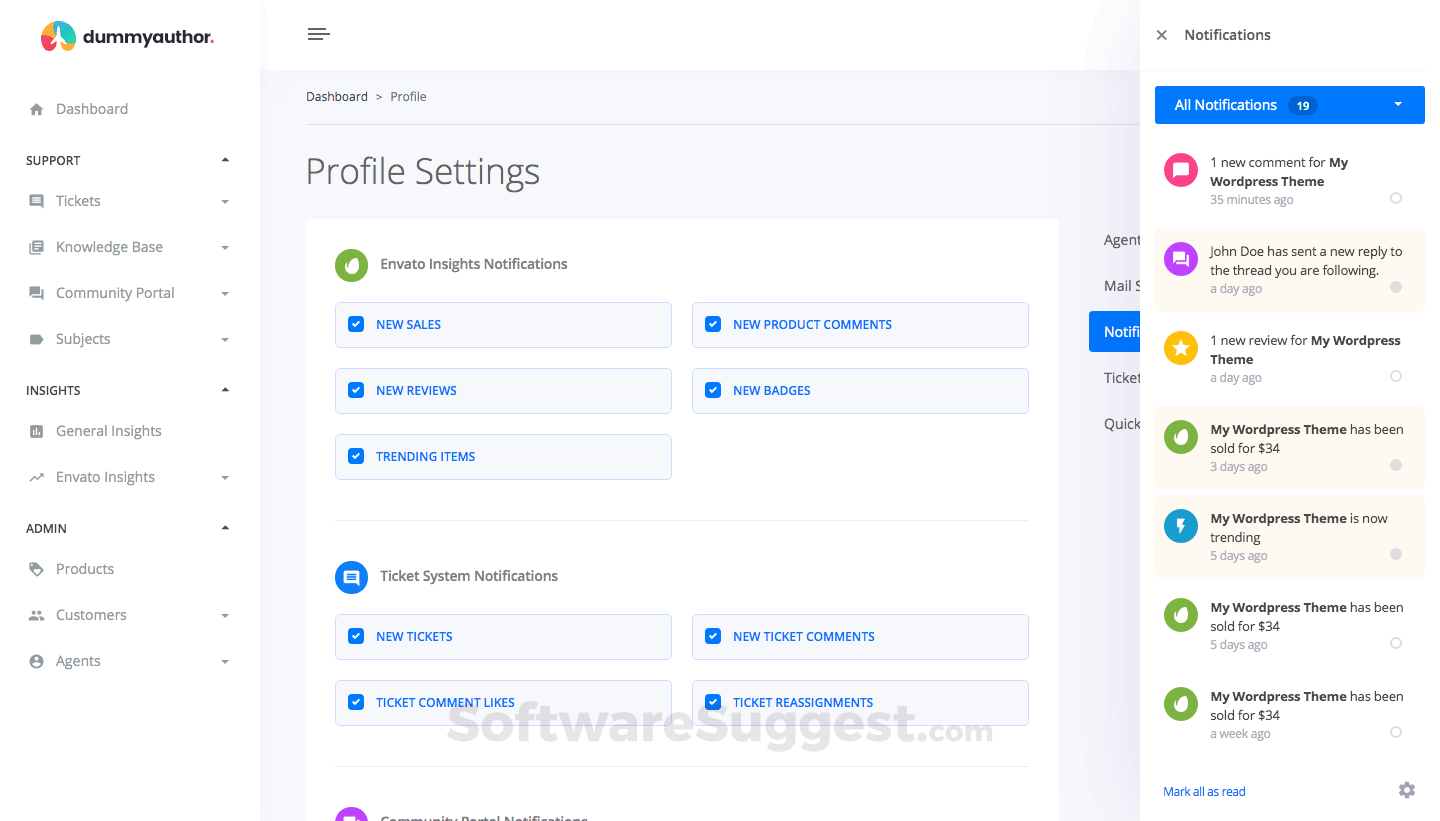
Task: Collapse the Admin section arrow
Action: 225,528
